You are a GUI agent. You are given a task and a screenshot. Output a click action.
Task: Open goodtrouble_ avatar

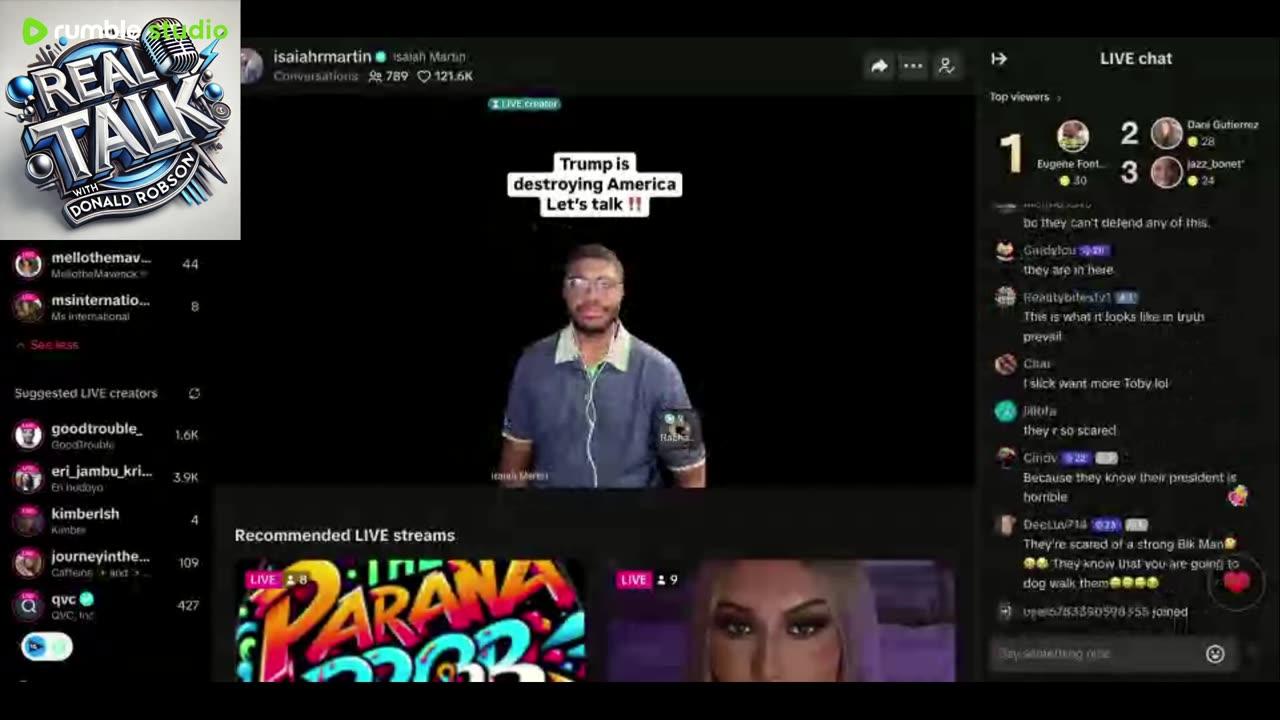click(29, 435)
